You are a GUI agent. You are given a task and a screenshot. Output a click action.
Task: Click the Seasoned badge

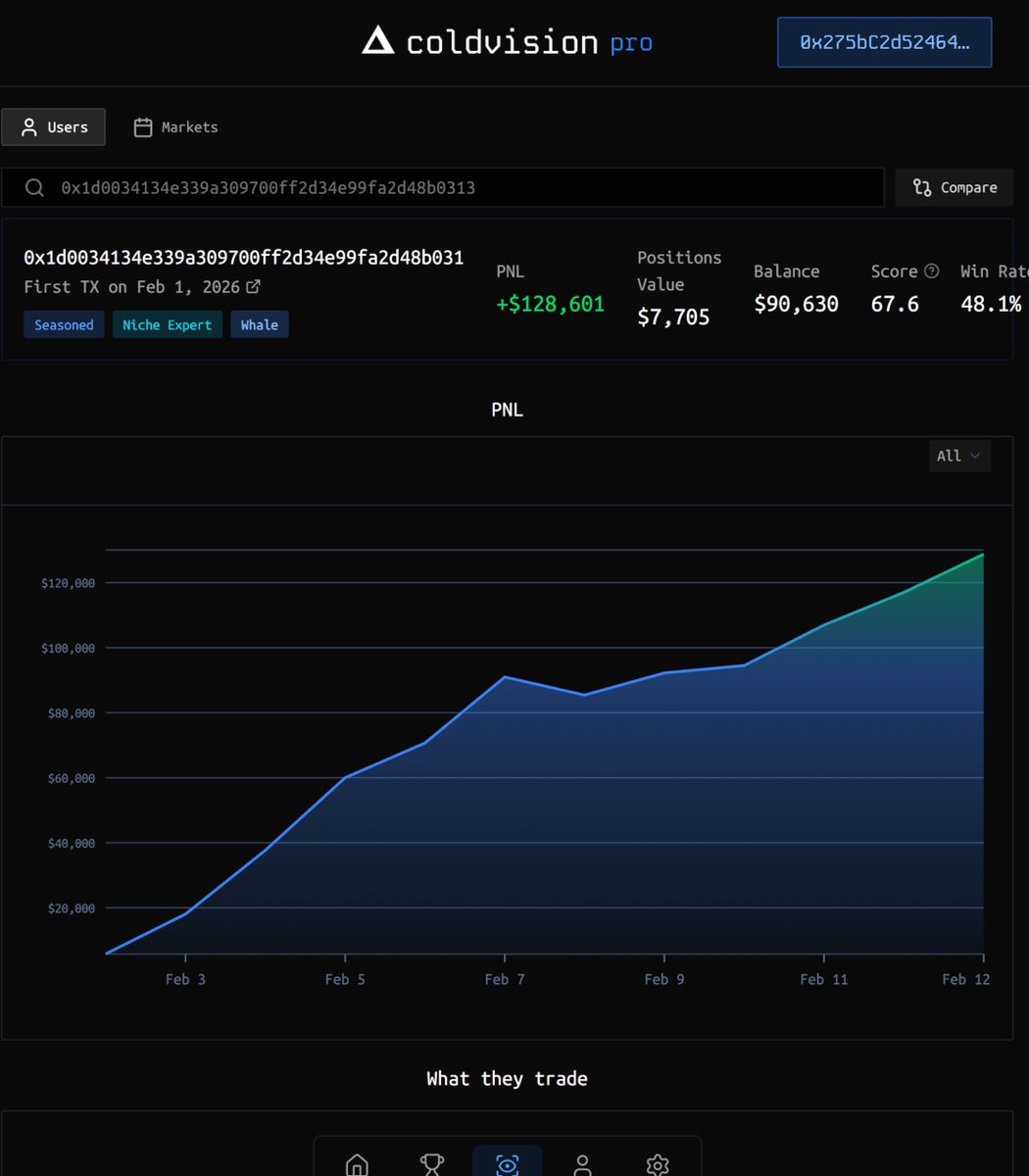64,324
